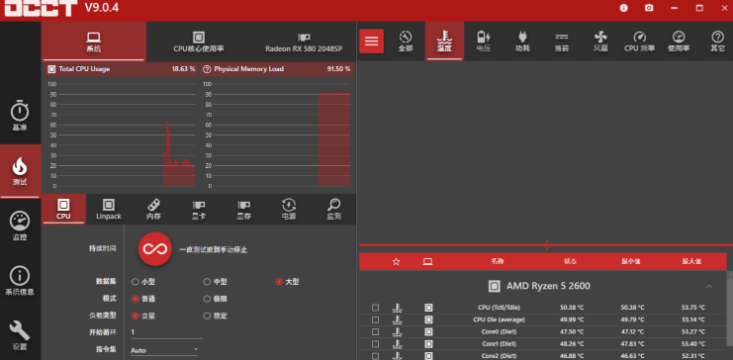Select 稳定 steady load type radio

coord(207,316)
